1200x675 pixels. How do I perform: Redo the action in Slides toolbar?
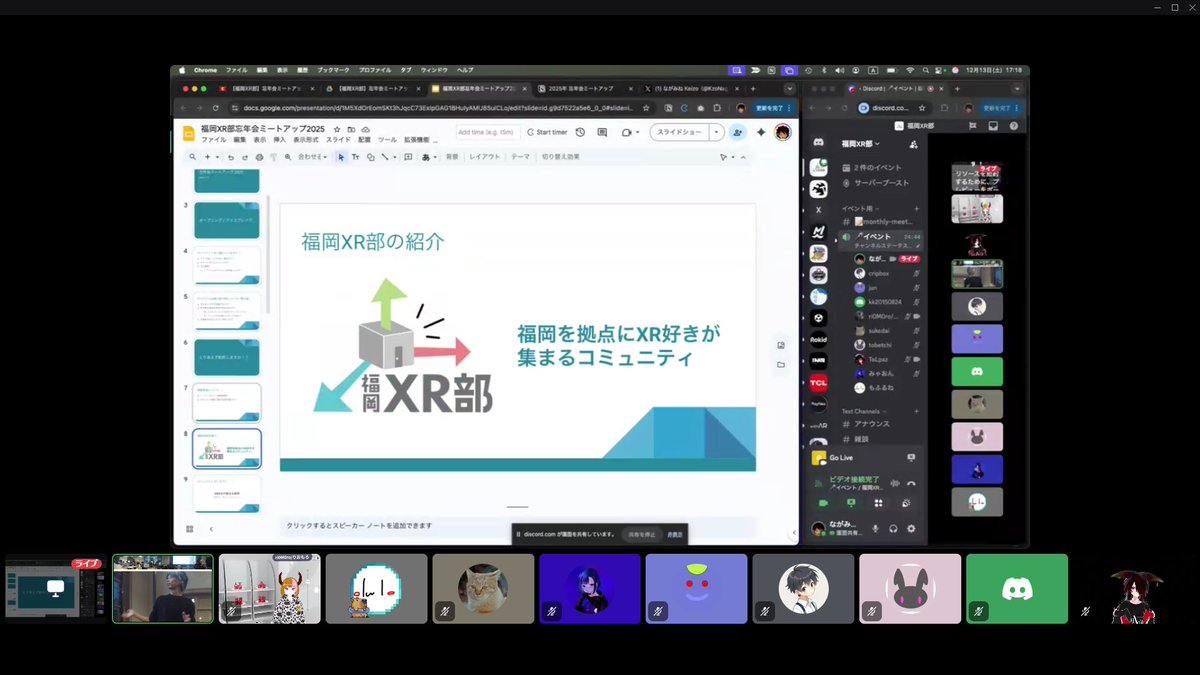[x=245, y=157]
